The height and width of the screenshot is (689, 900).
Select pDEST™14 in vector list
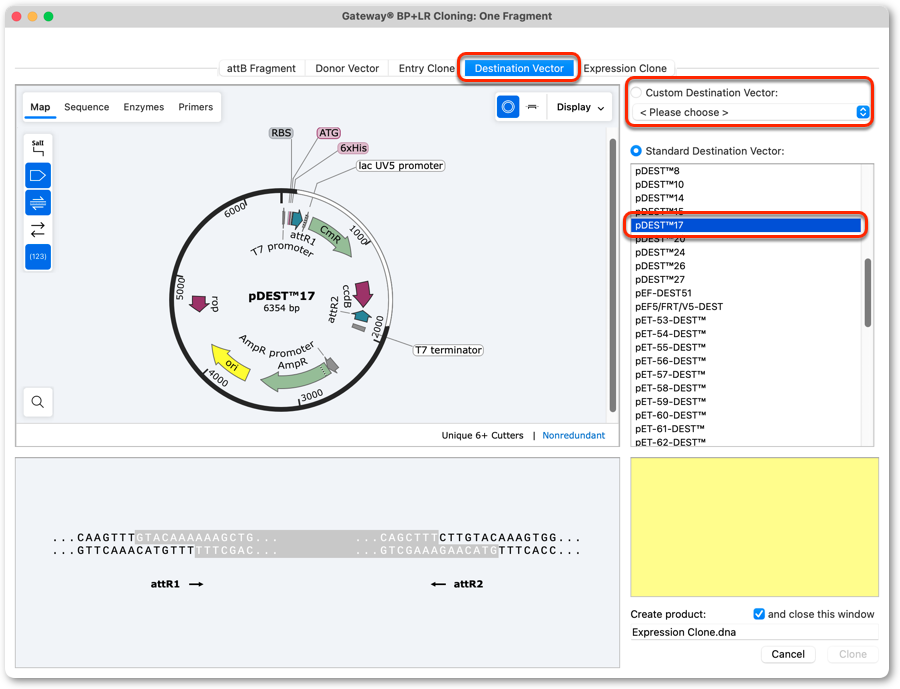(746, 198)
